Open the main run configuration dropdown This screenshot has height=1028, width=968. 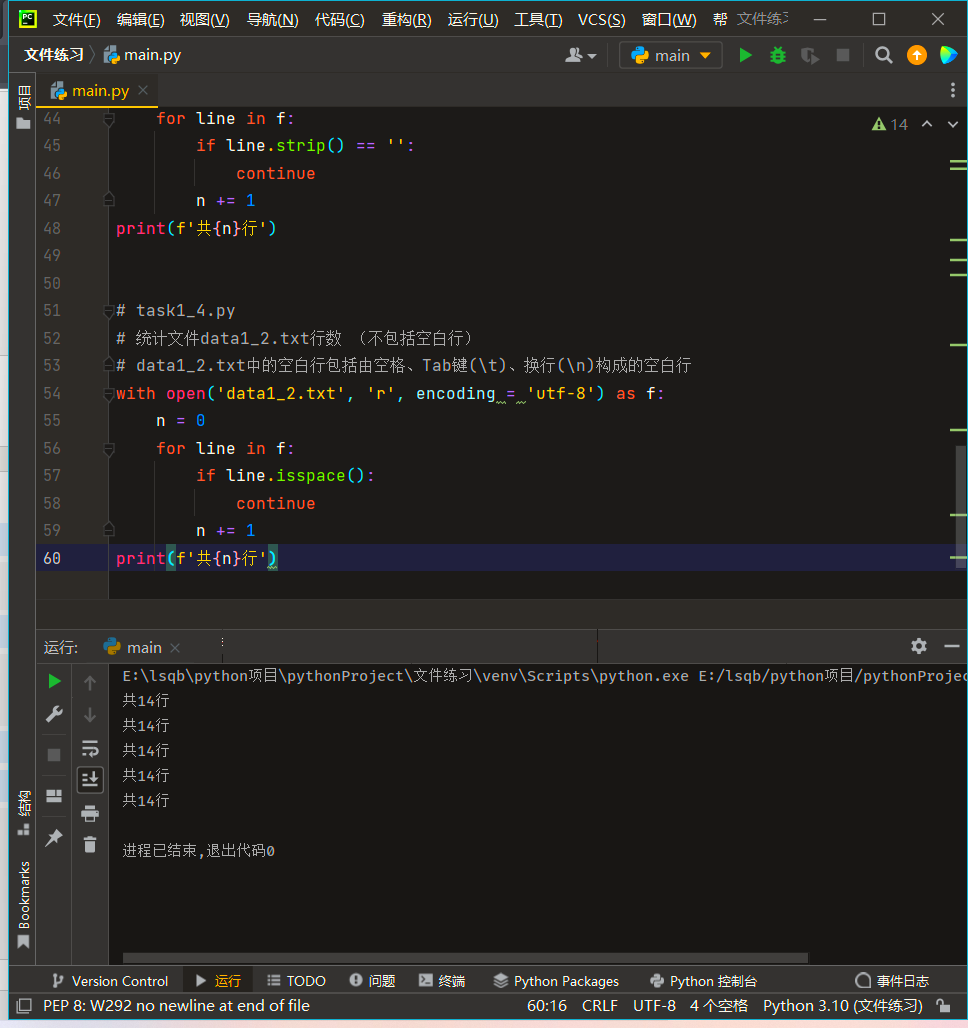(671, 55)
